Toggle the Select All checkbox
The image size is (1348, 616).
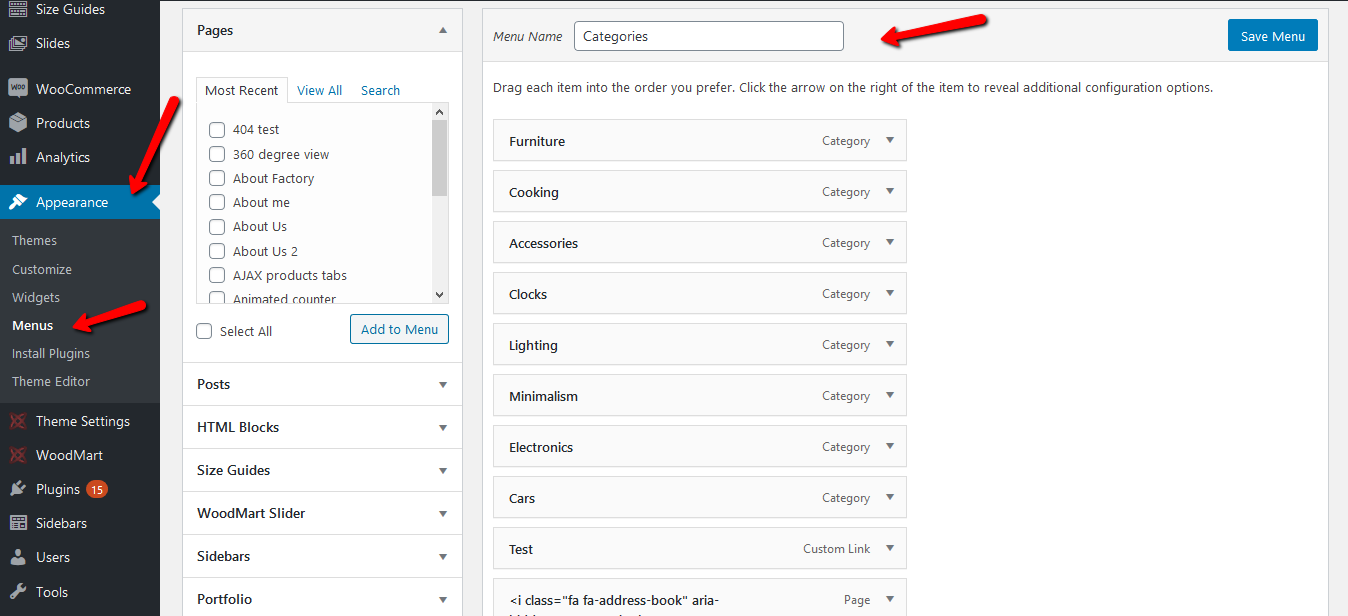pos(204,331)
